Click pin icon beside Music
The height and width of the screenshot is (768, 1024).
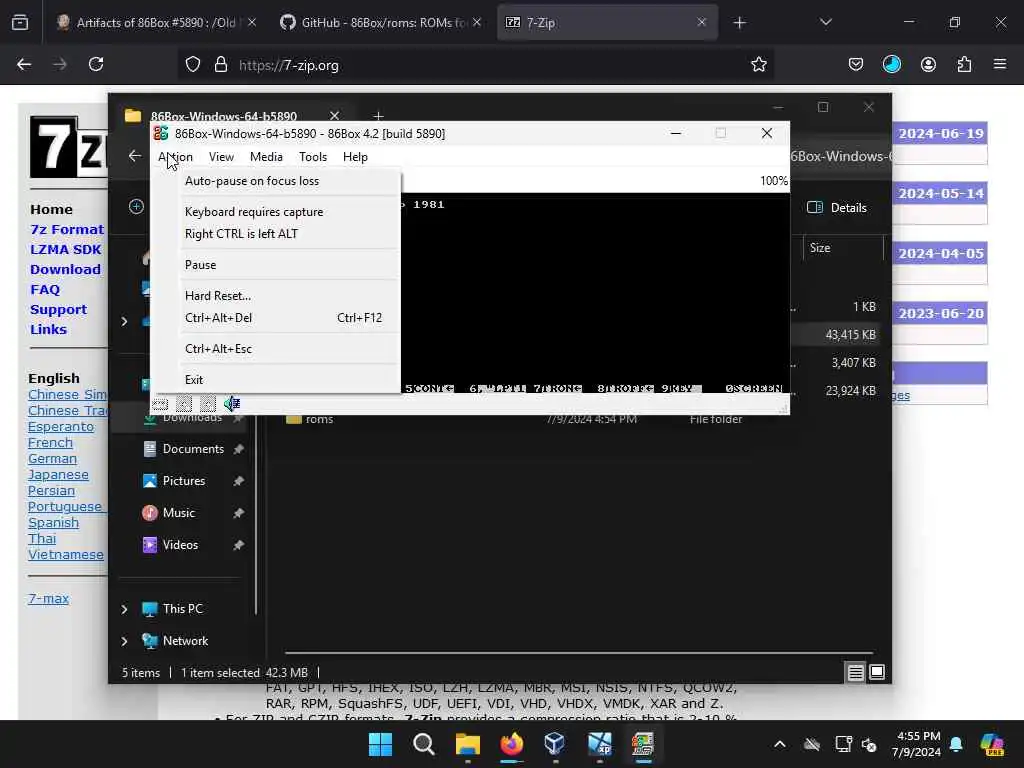pos(238,513)
